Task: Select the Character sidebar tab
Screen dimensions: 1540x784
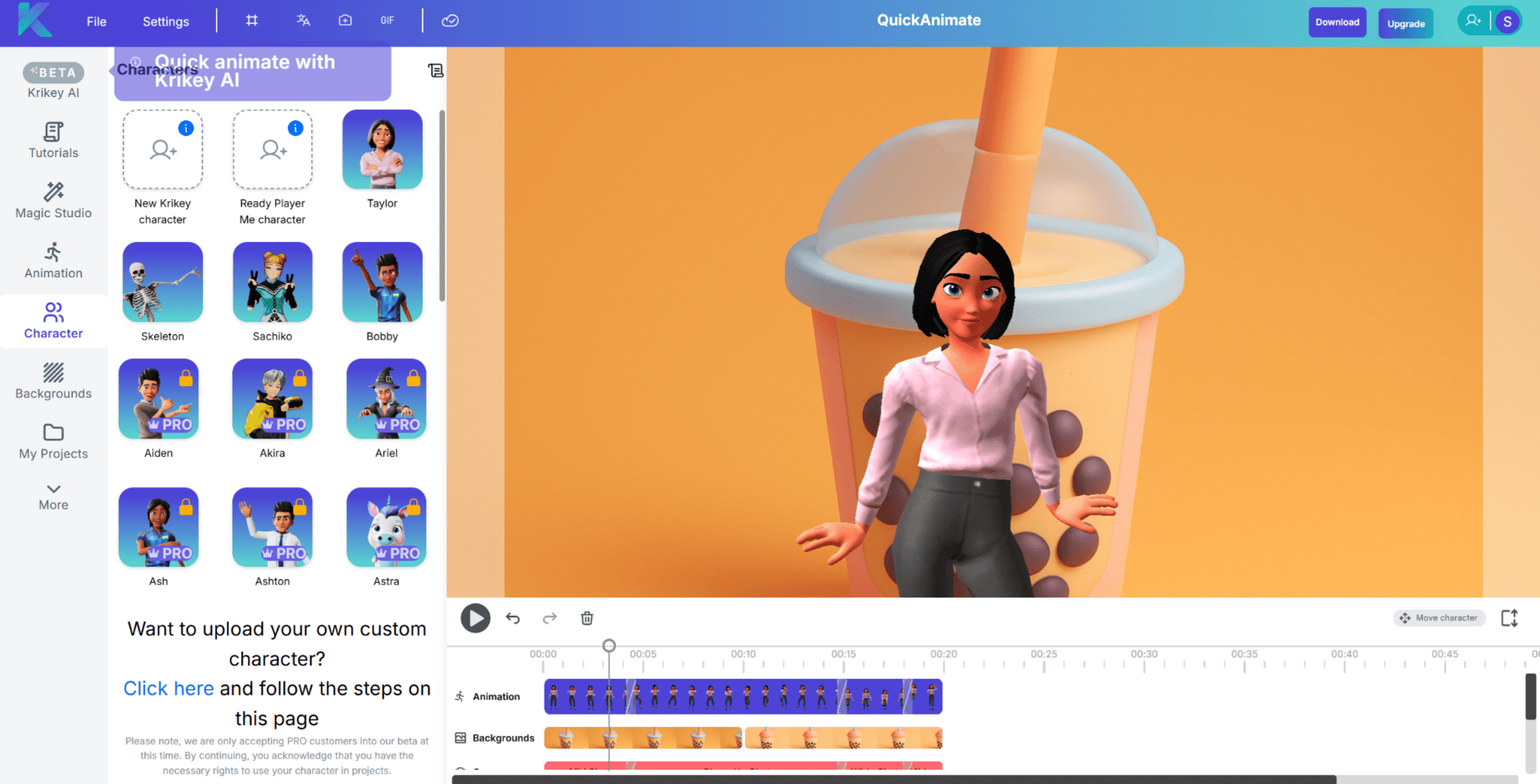Action: 54,321
